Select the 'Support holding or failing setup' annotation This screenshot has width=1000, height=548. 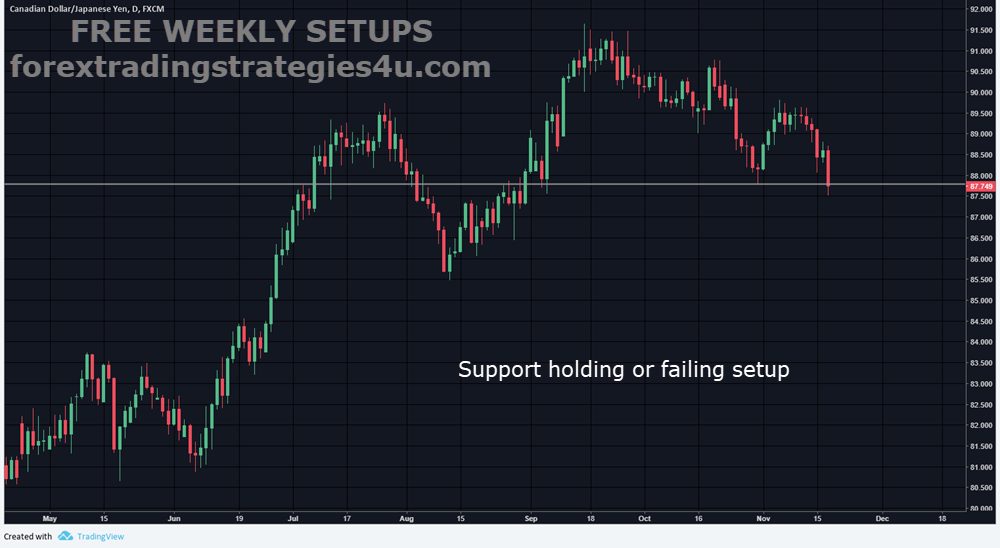point(623,370)
